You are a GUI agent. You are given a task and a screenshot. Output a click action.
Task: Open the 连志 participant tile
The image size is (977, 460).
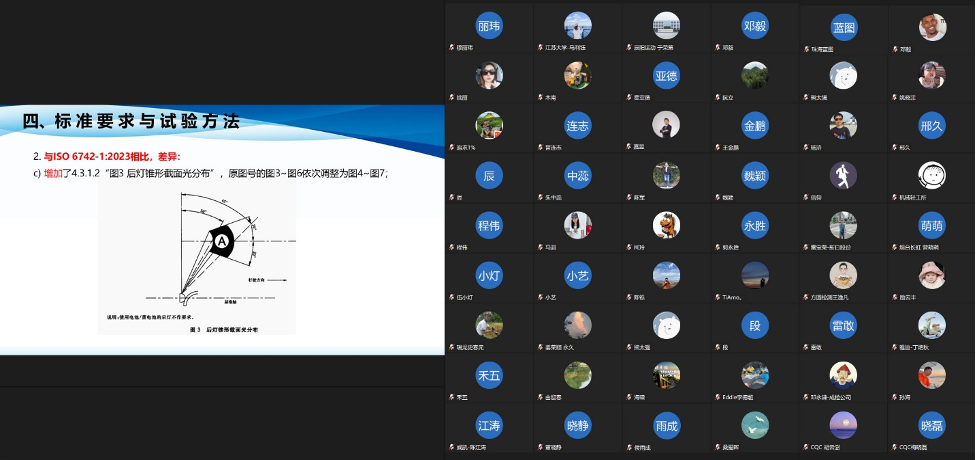(x=577, y=126)
